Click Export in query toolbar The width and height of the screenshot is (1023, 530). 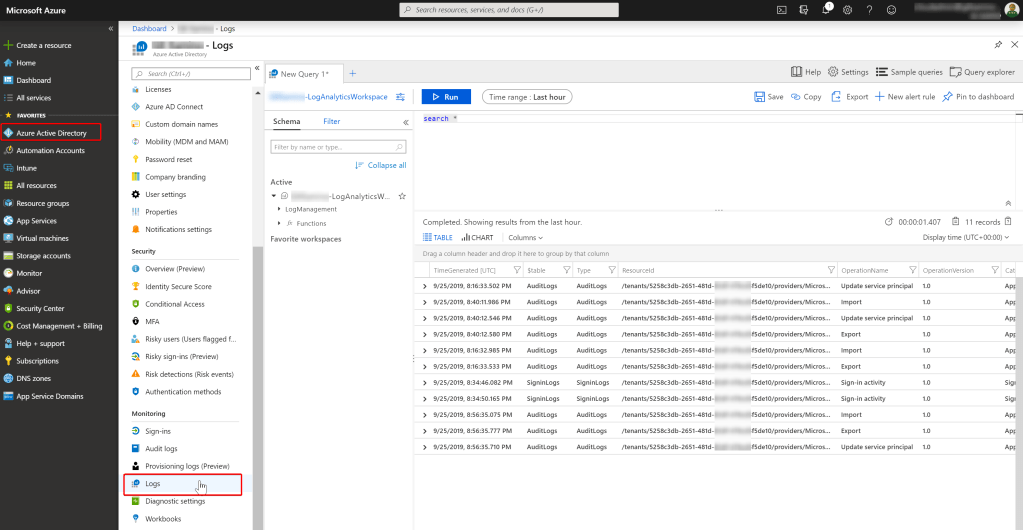tap(850, 97)
